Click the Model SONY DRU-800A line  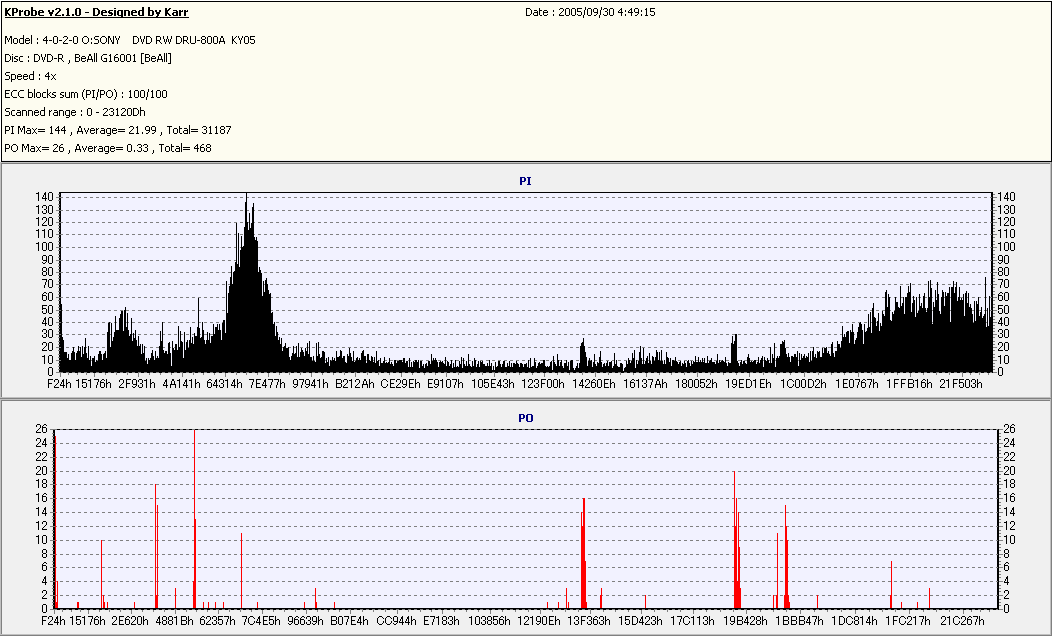(x=129, y=40)
